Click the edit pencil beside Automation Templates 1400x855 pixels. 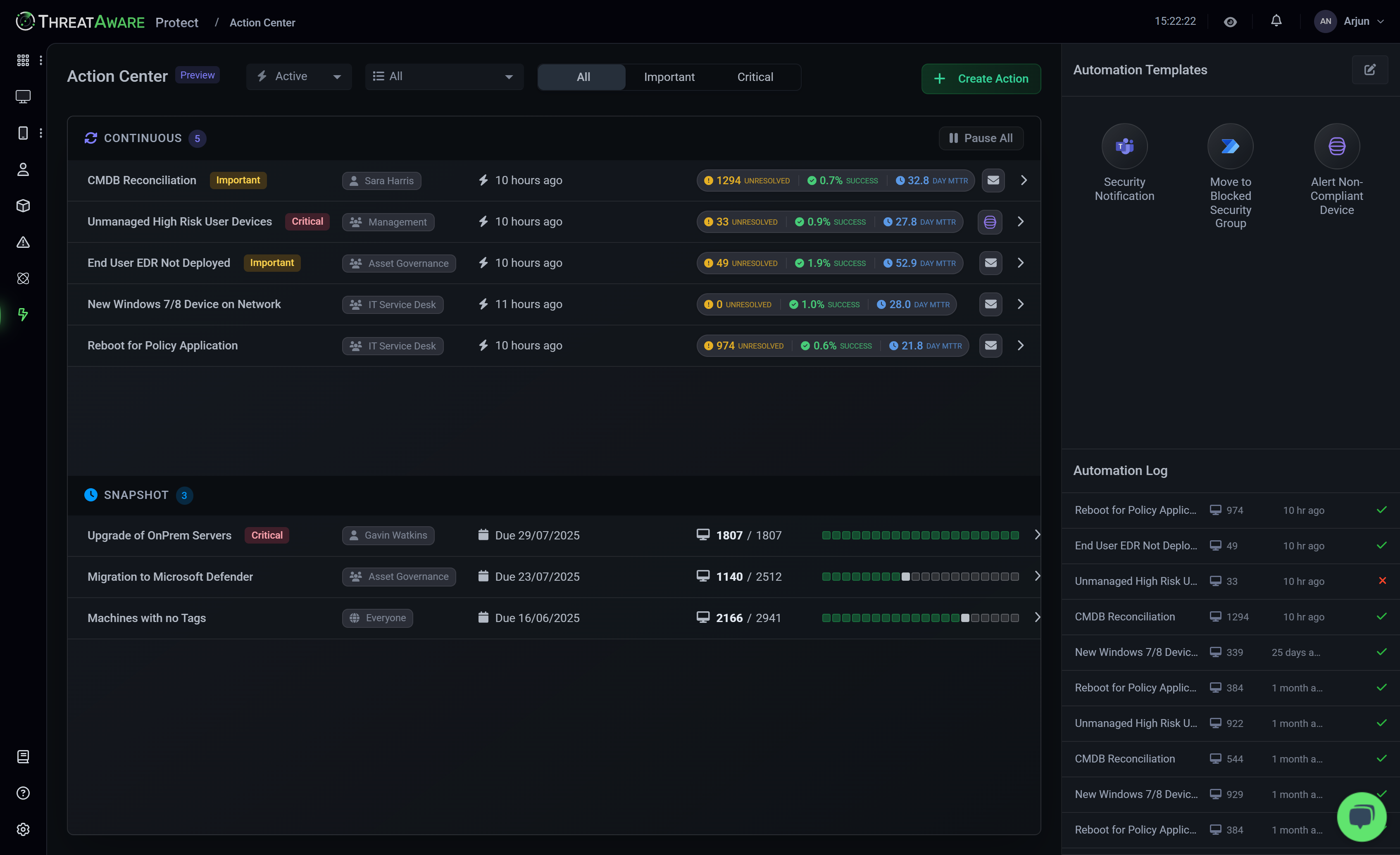tap(1370, 69)
